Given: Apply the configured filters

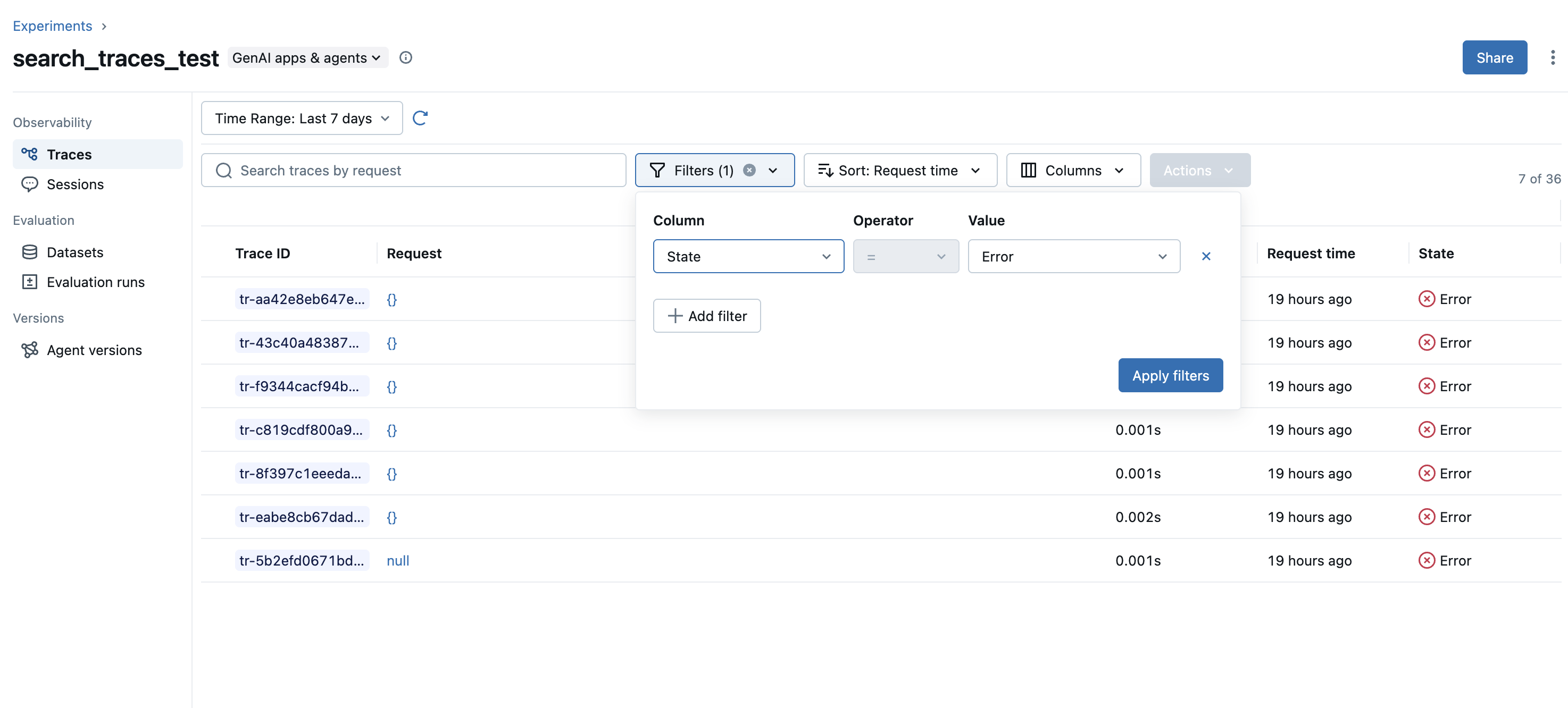Looking at the screenshot, I should point(1170,375).
